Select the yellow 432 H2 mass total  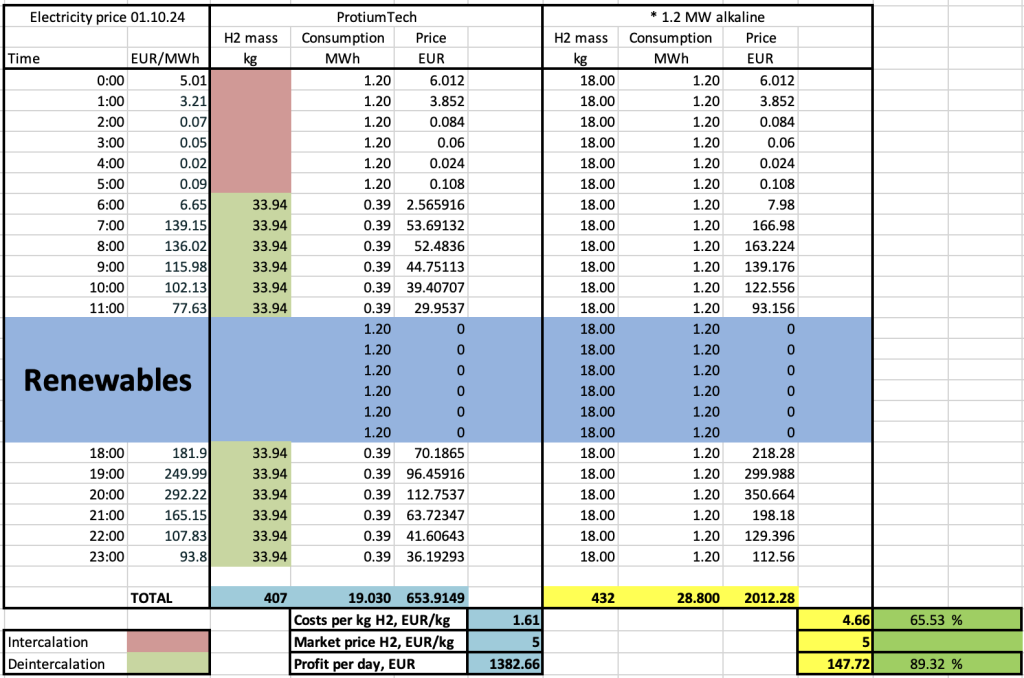click(x=581, y=598)
